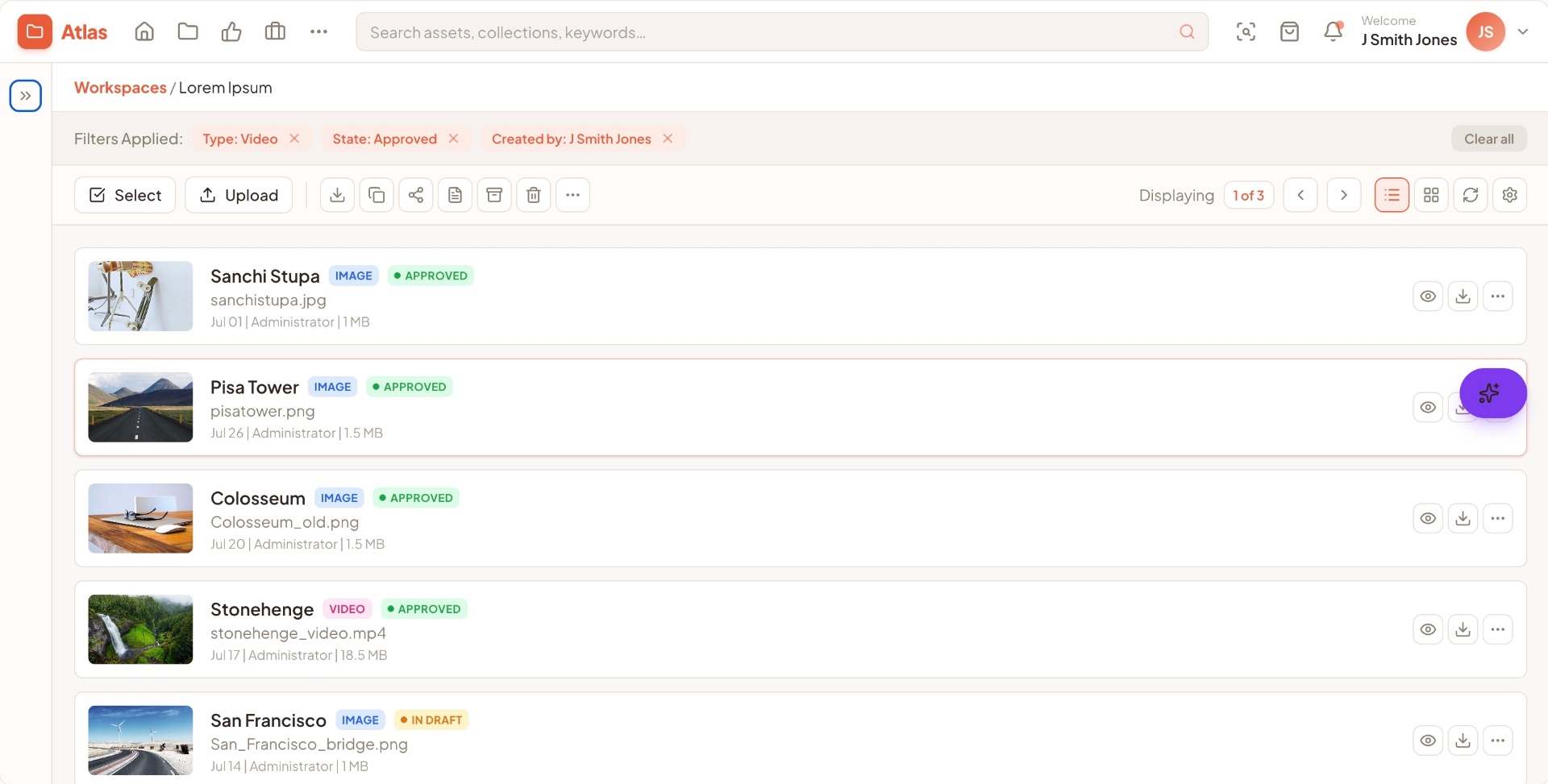Viewport: 1548px width, 784px height.
Task: Switch to grid view
Action: tap(1431, 195)
